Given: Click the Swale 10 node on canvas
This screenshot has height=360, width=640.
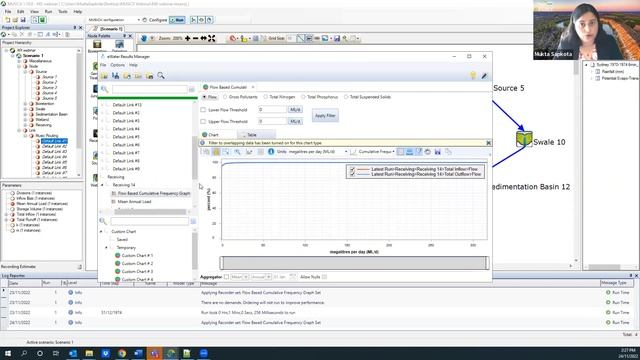Looking at the screenshot, I should pyautogui.click(x=524, y=138).
